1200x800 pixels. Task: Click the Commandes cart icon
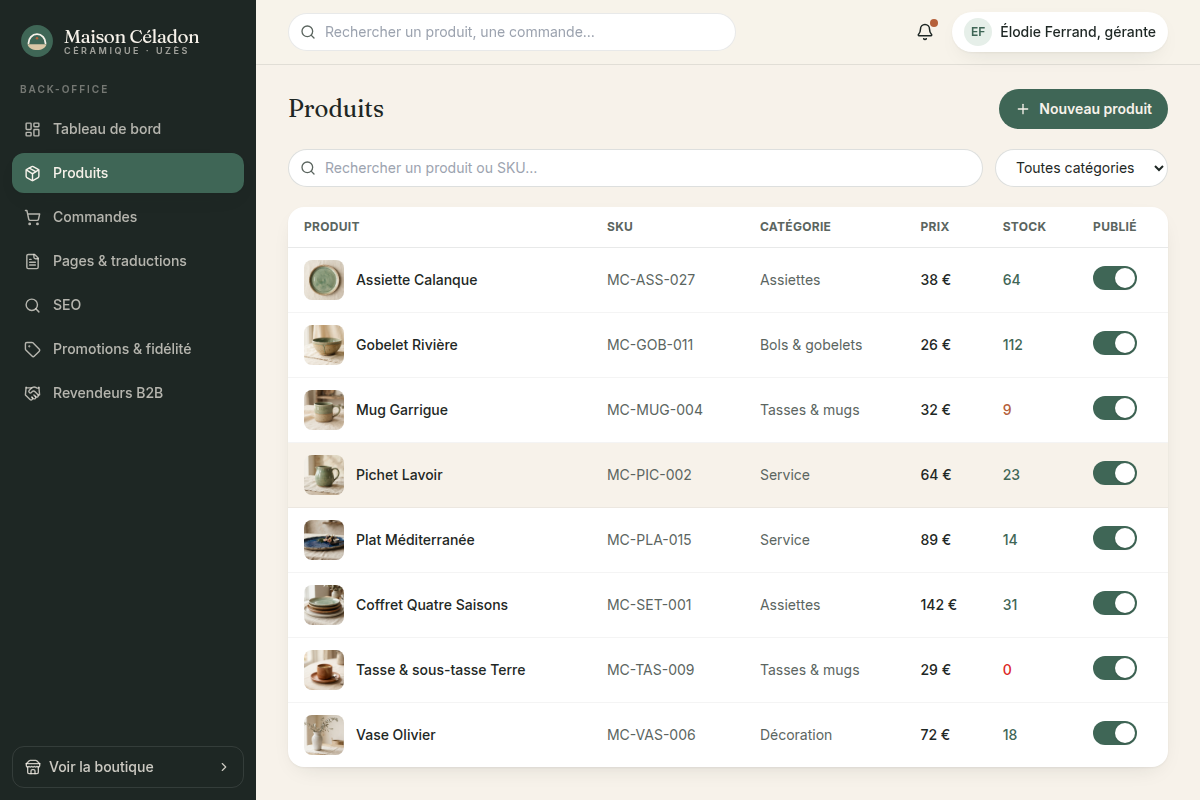pyautogui.click(x=33, y=217)
